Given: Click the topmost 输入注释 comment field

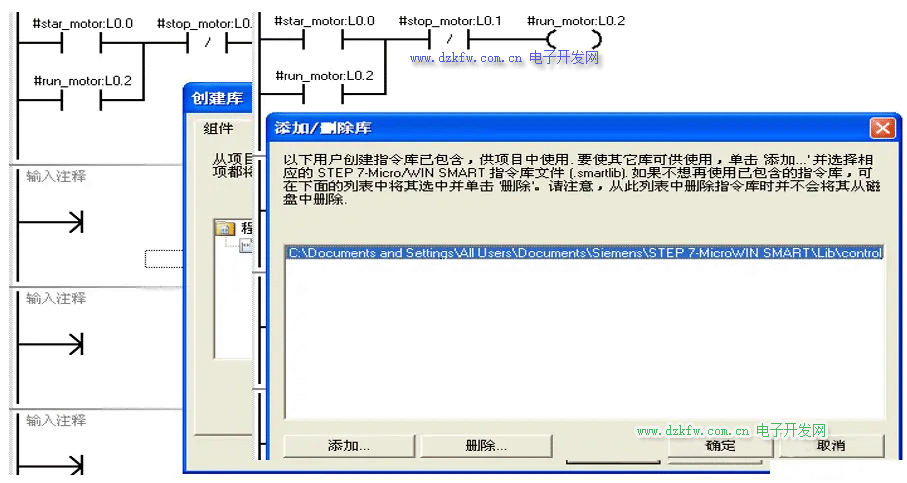Looking at the screenshot, I should pyautogui.click(x=56, y=176).
